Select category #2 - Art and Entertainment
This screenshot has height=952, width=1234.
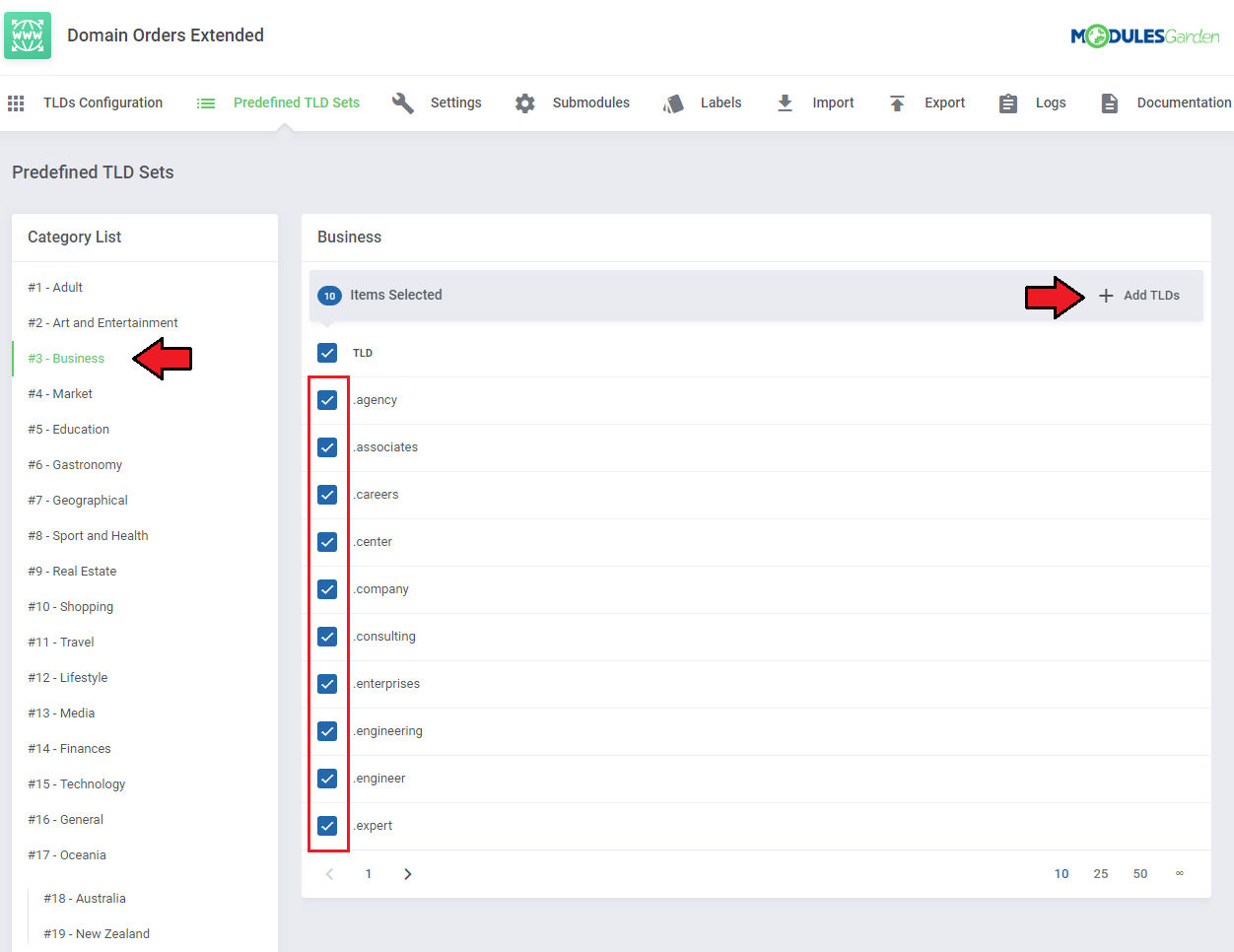pyautogui.click(x=103, y=323)
